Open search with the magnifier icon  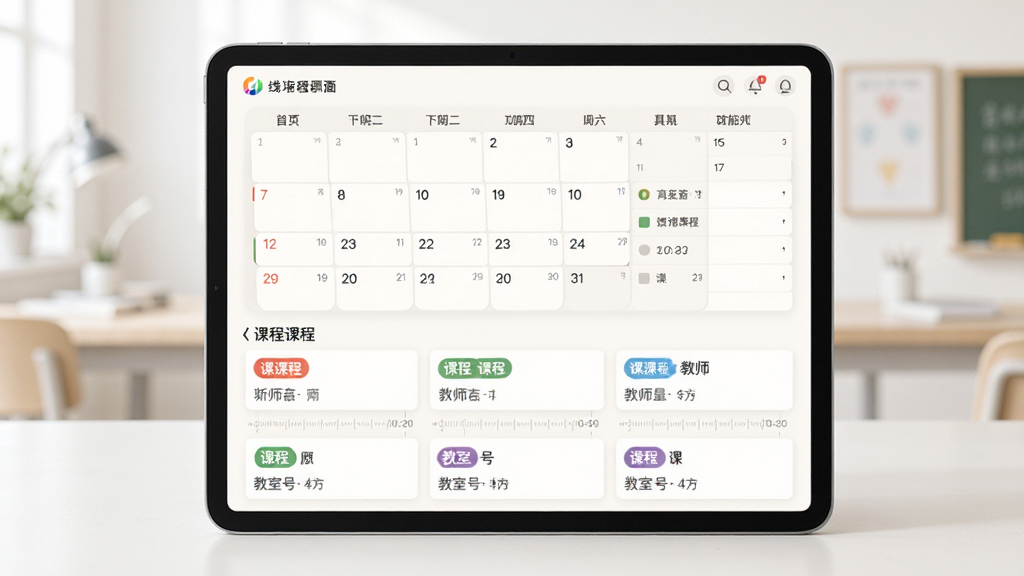(x=724, y=86)
